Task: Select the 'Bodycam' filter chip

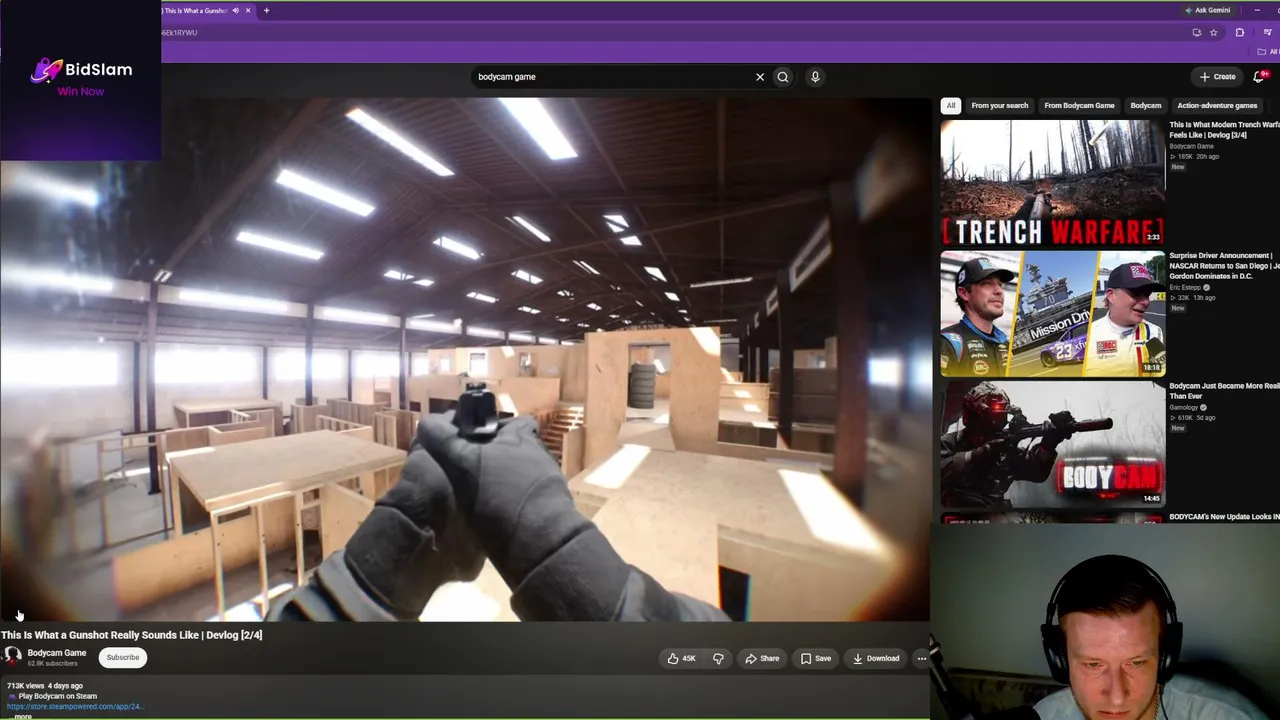Action: pyautogui.click(x=1146, y=105)
